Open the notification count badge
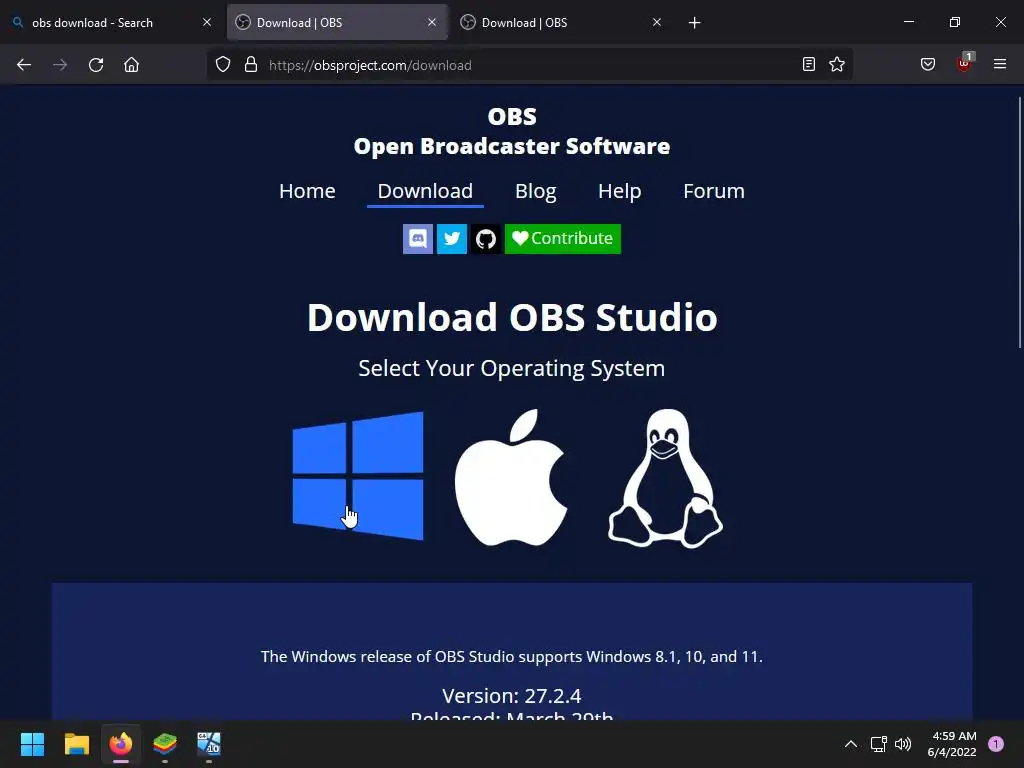1024x768 pixels. point(996,744)
